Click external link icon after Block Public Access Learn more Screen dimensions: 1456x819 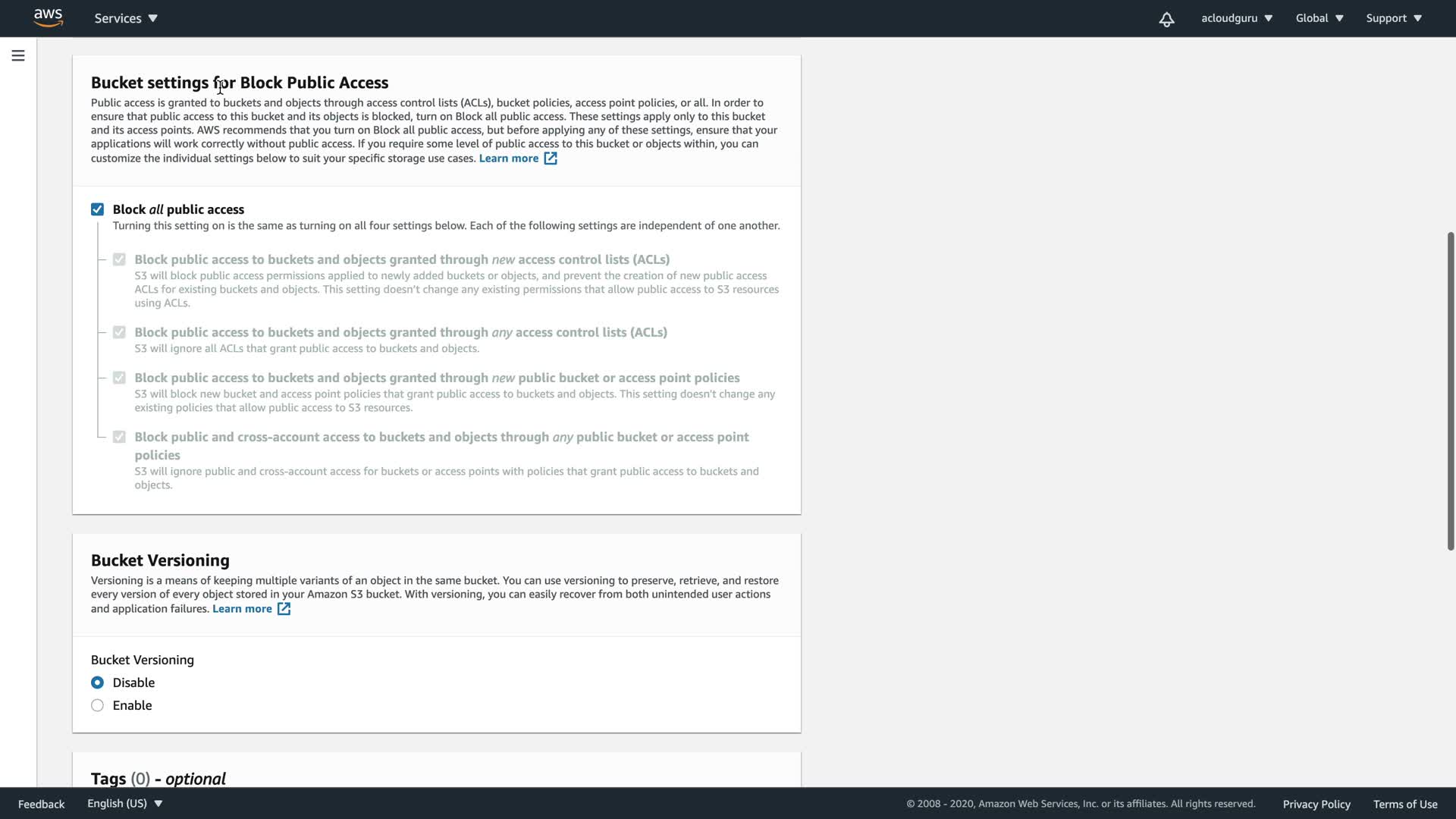click(551, 158)
